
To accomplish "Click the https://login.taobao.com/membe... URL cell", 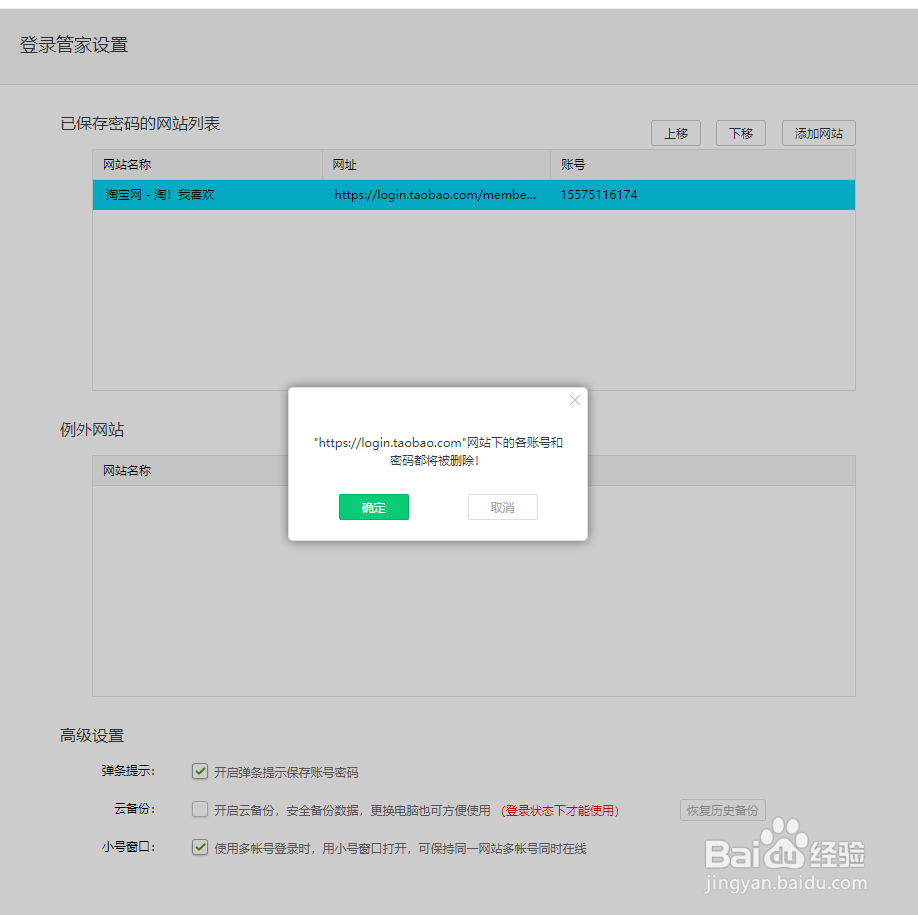I will [435, 195].
